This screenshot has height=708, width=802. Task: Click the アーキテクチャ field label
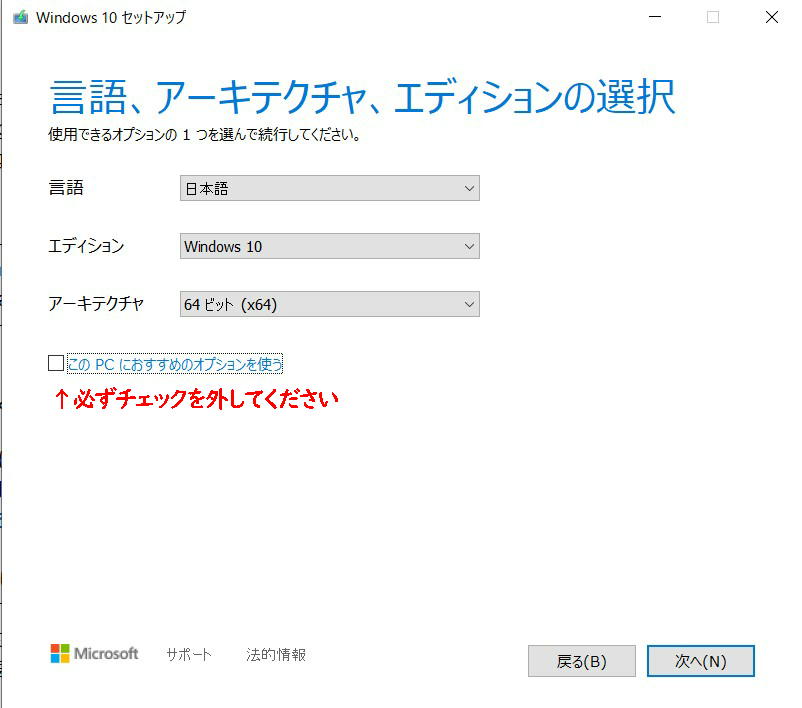coord(96,304)
